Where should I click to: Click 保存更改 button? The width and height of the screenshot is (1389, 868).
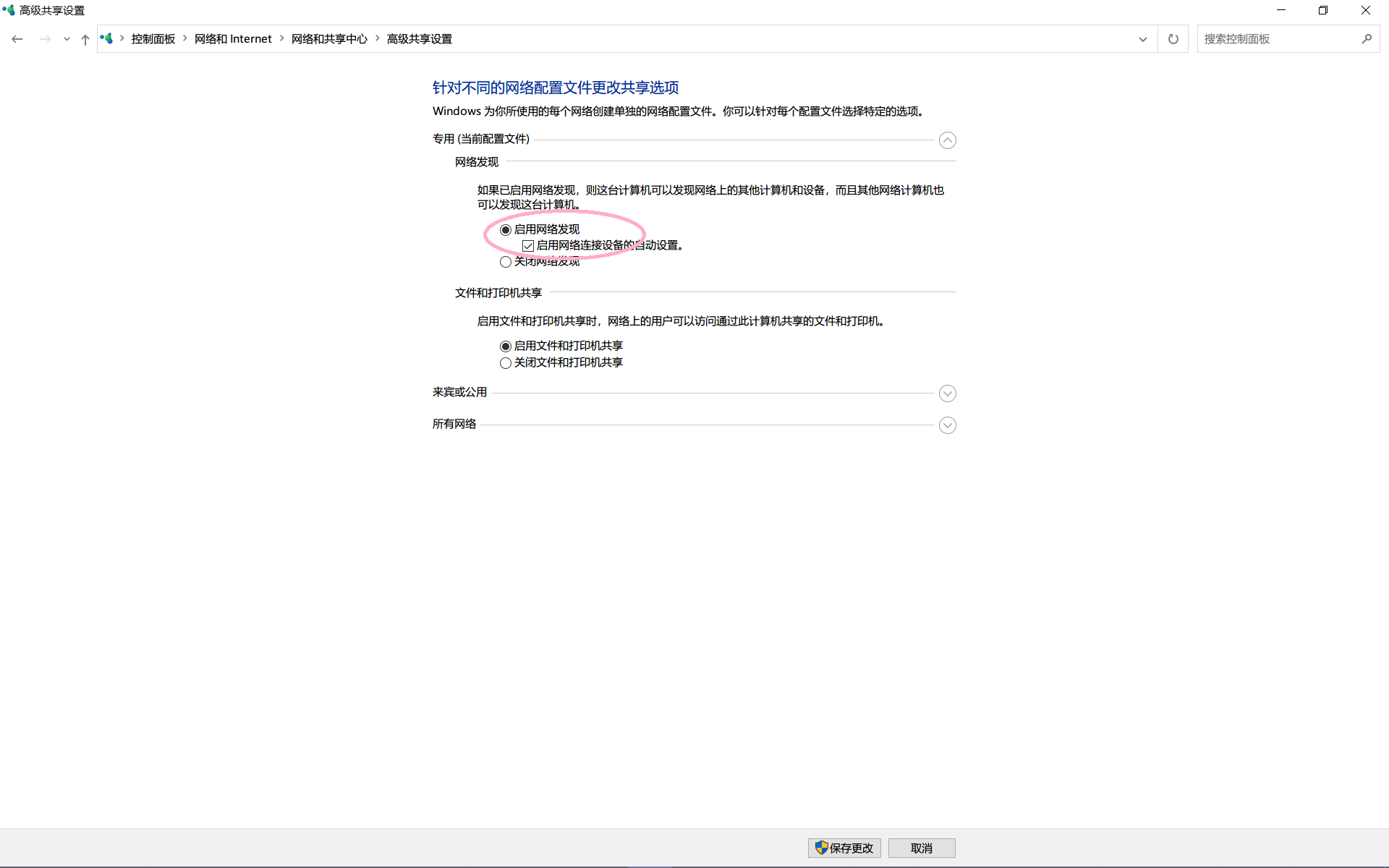844,848
